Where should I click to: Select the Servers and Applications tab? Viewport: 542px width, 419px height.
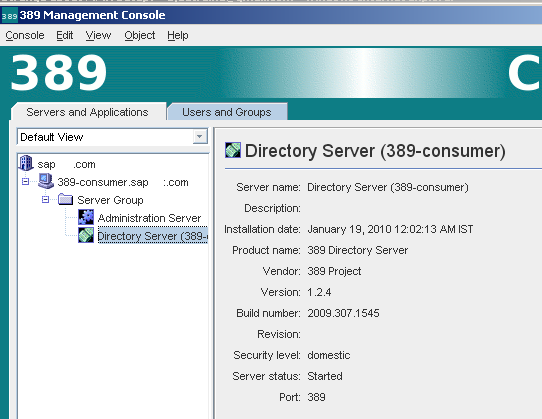coord(87,112)
